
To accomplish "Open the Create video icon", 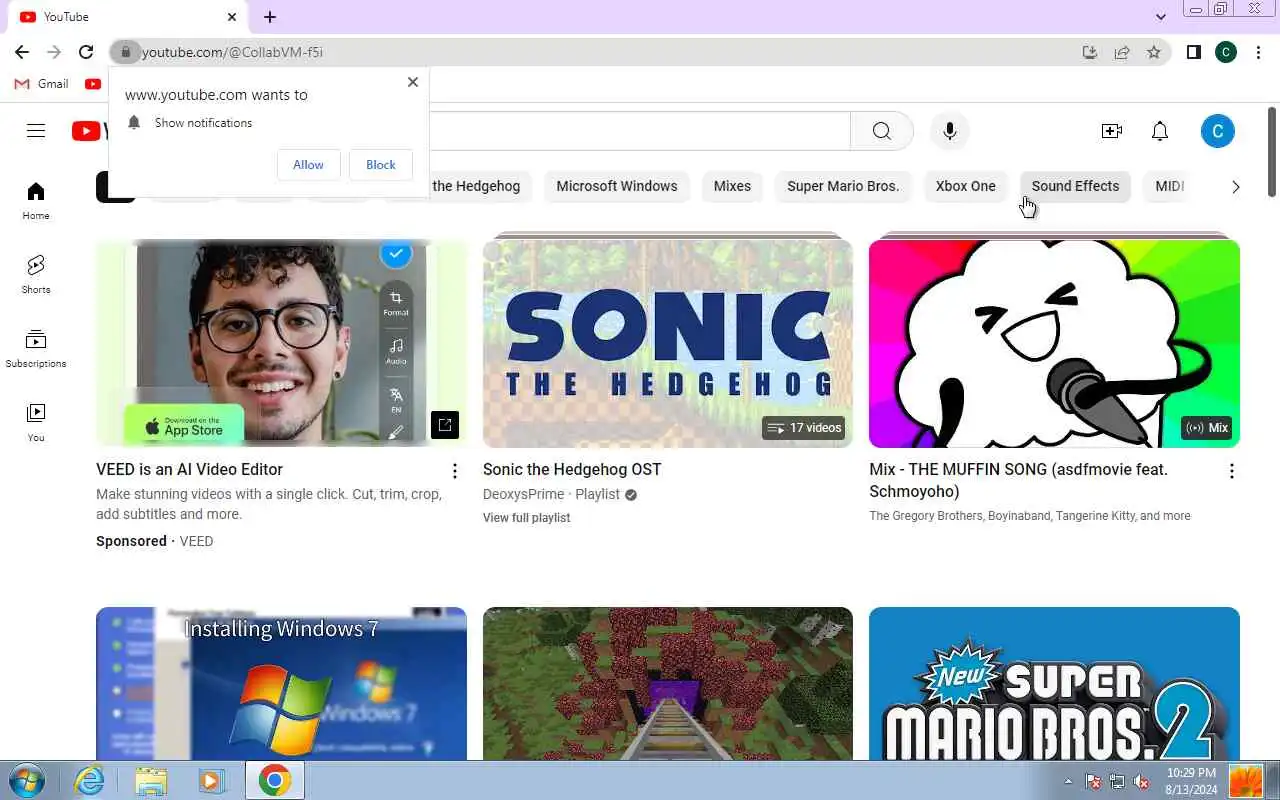I will click(1111, 131).
